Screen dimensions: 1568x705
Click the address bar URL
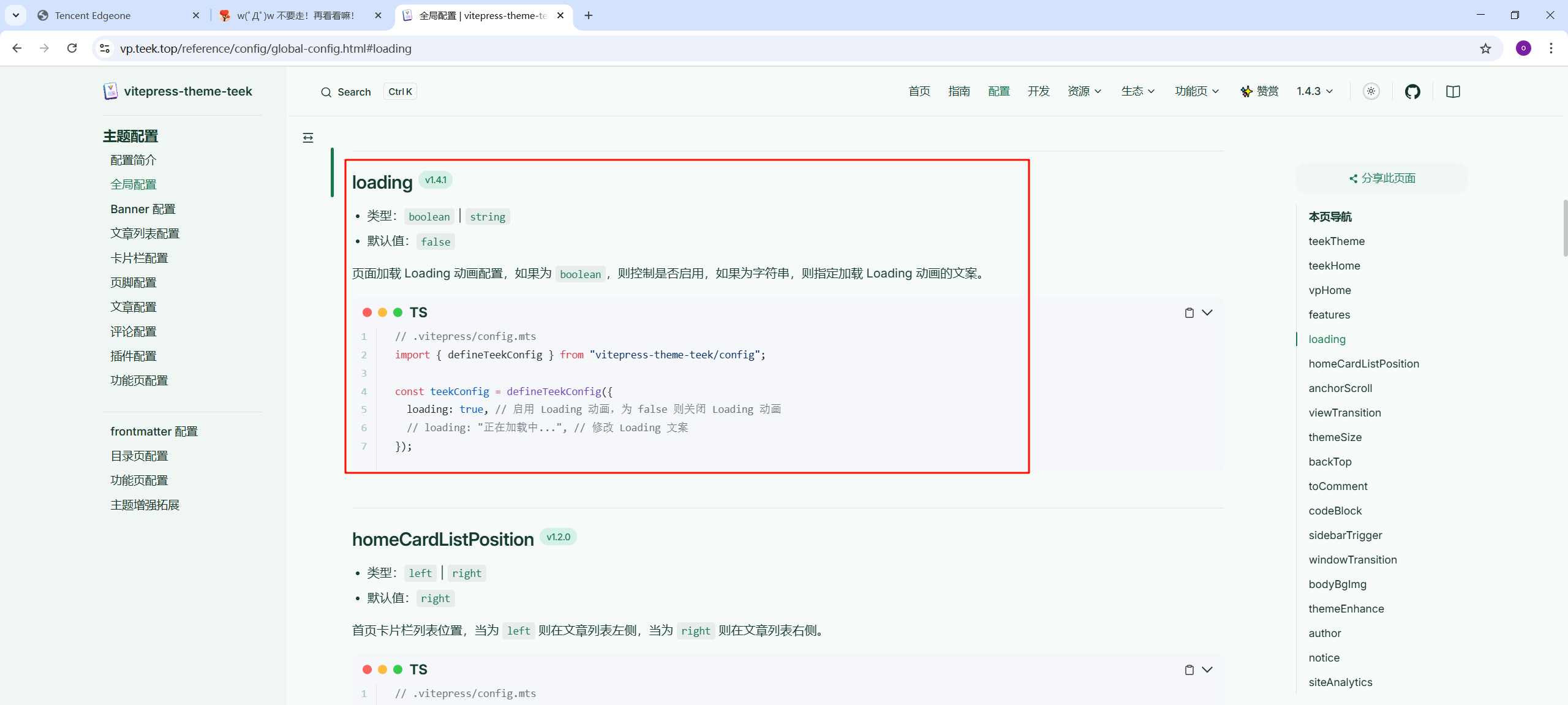coord(265,48)
